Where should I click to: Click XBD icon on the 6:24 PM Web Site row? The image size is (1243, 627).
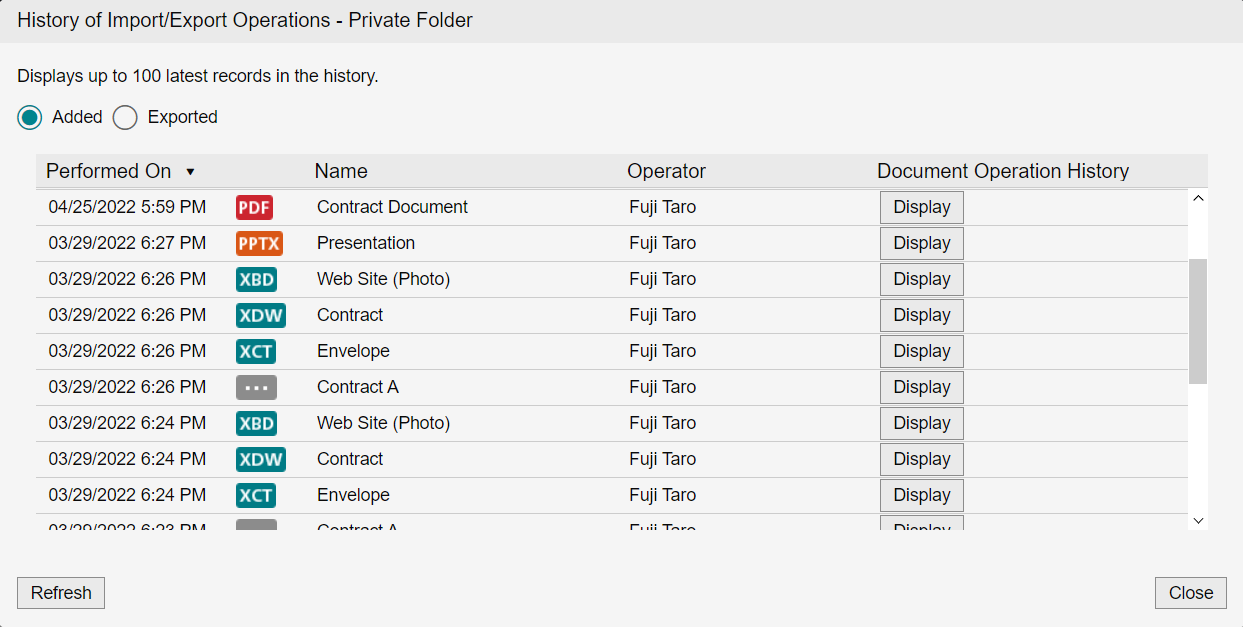[256, 423]
